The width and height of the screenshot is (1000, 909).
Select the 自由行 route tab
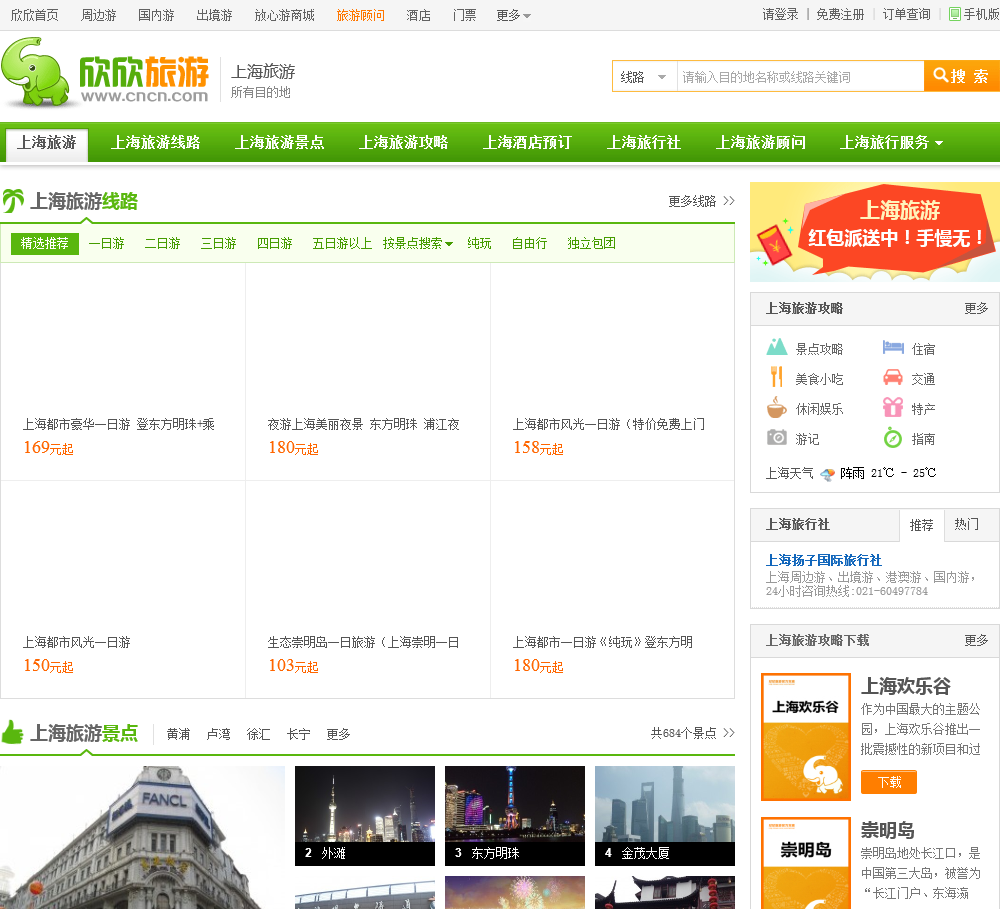point(529,243)
